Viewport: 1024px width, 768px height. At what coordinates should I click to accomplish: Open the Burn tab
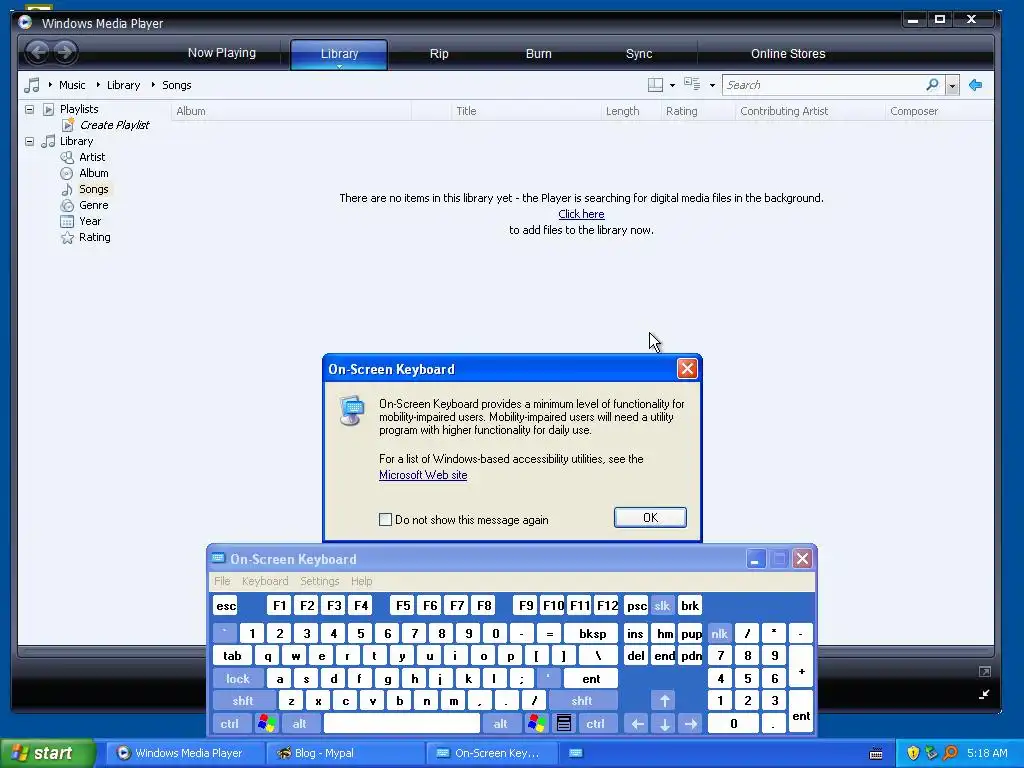[x=539, y=54]
